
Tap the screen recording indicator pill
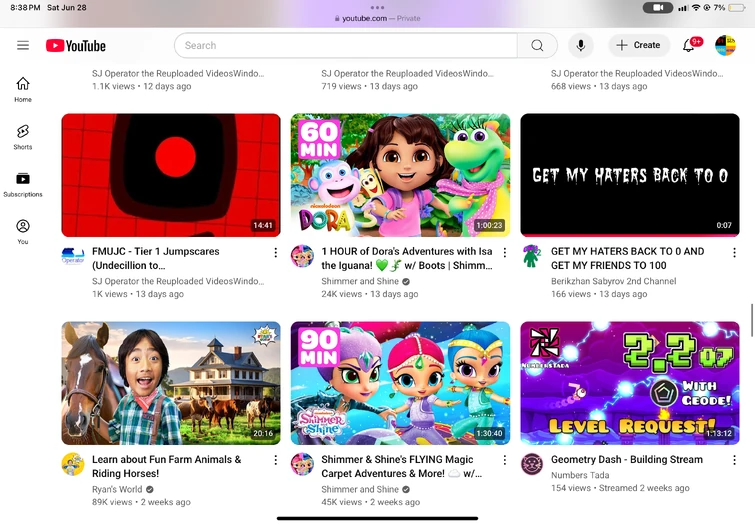(x=658, y=8)
